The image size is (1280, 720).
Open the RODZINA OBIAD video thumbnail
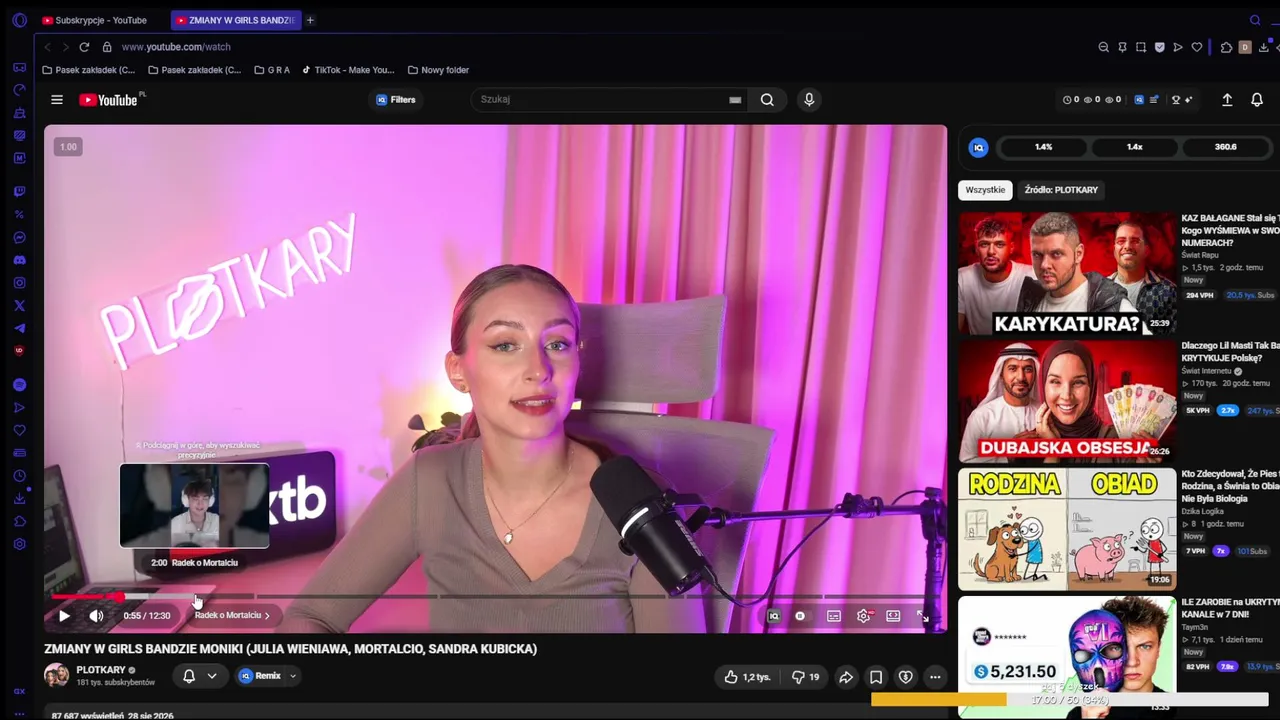click(1067, 529)
